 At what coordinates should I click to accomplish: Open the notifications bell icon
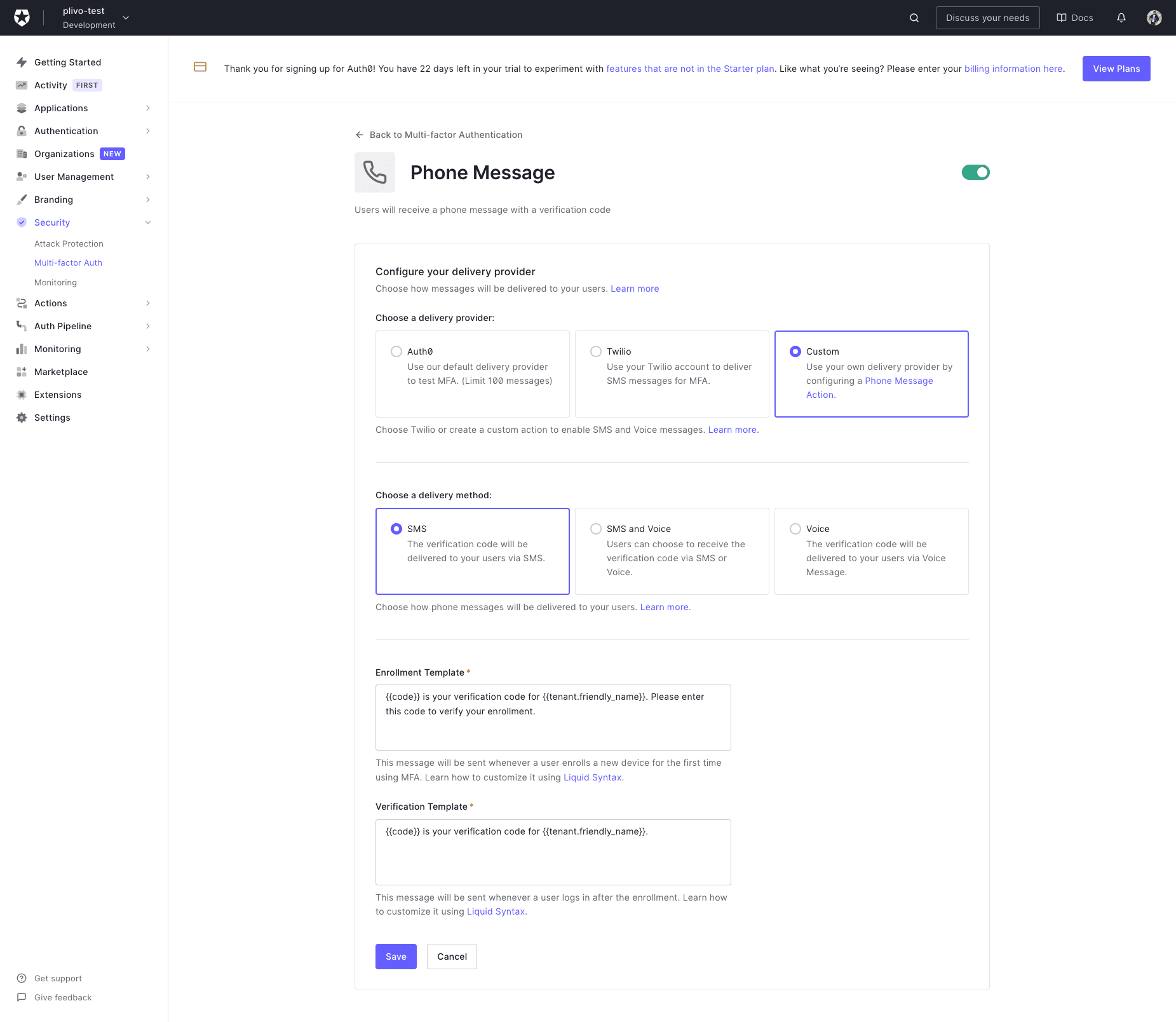[1121, 18]
